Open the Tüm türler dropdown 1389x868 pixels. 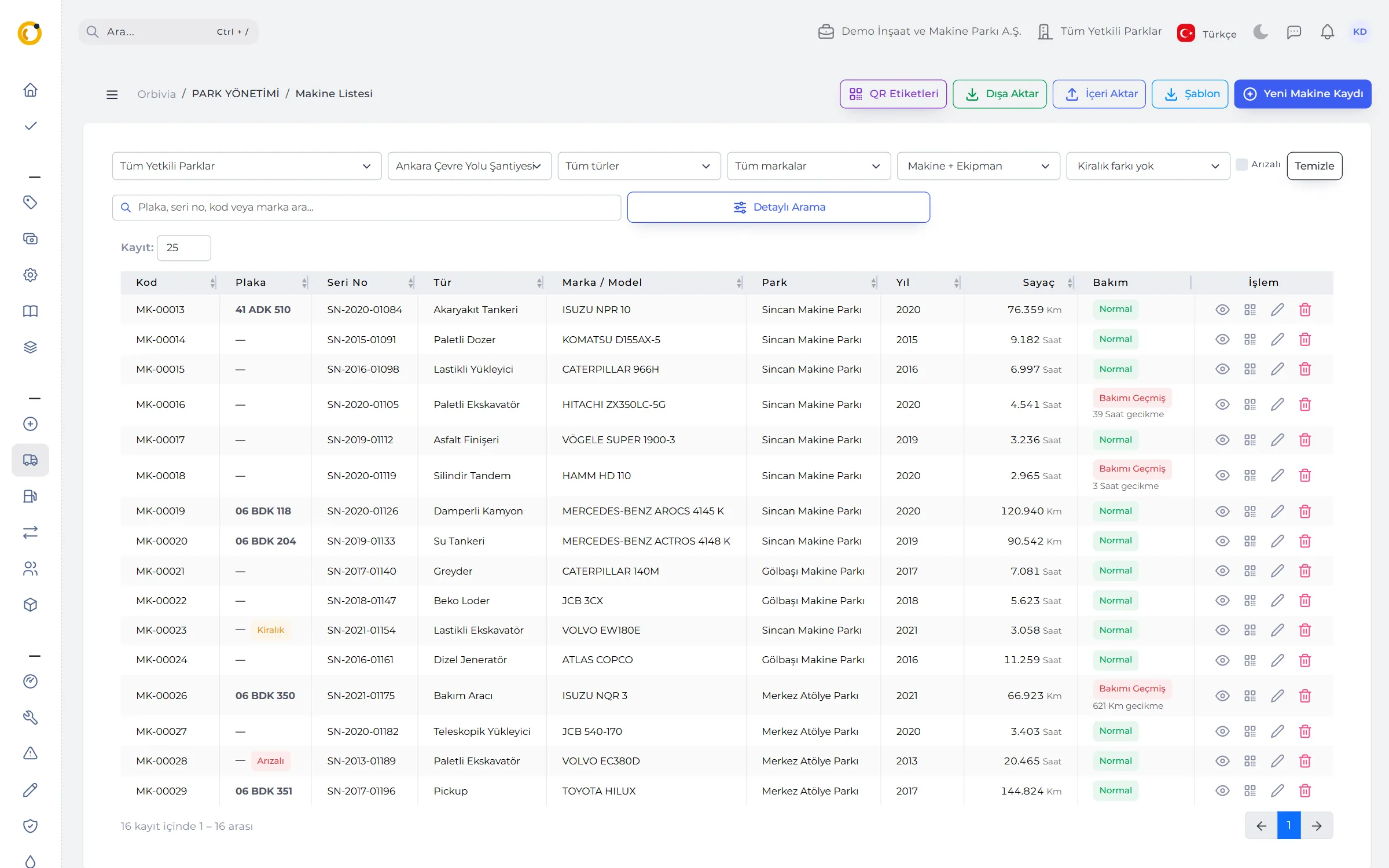pyautogui.click(x=639, y=166)
